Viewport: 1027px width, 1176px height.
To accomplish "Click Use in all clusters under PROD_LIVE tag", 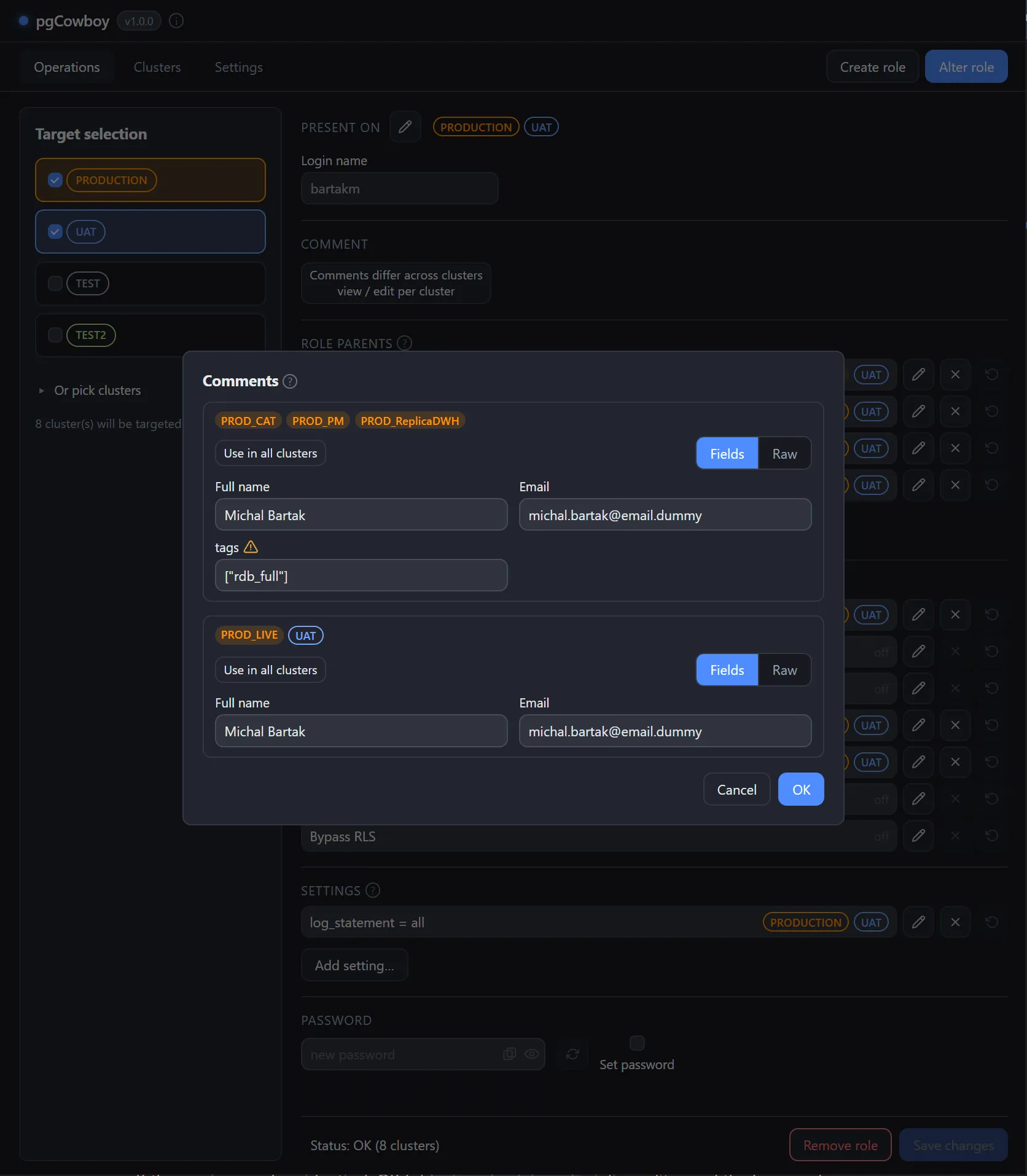I will tap(270, 669).
